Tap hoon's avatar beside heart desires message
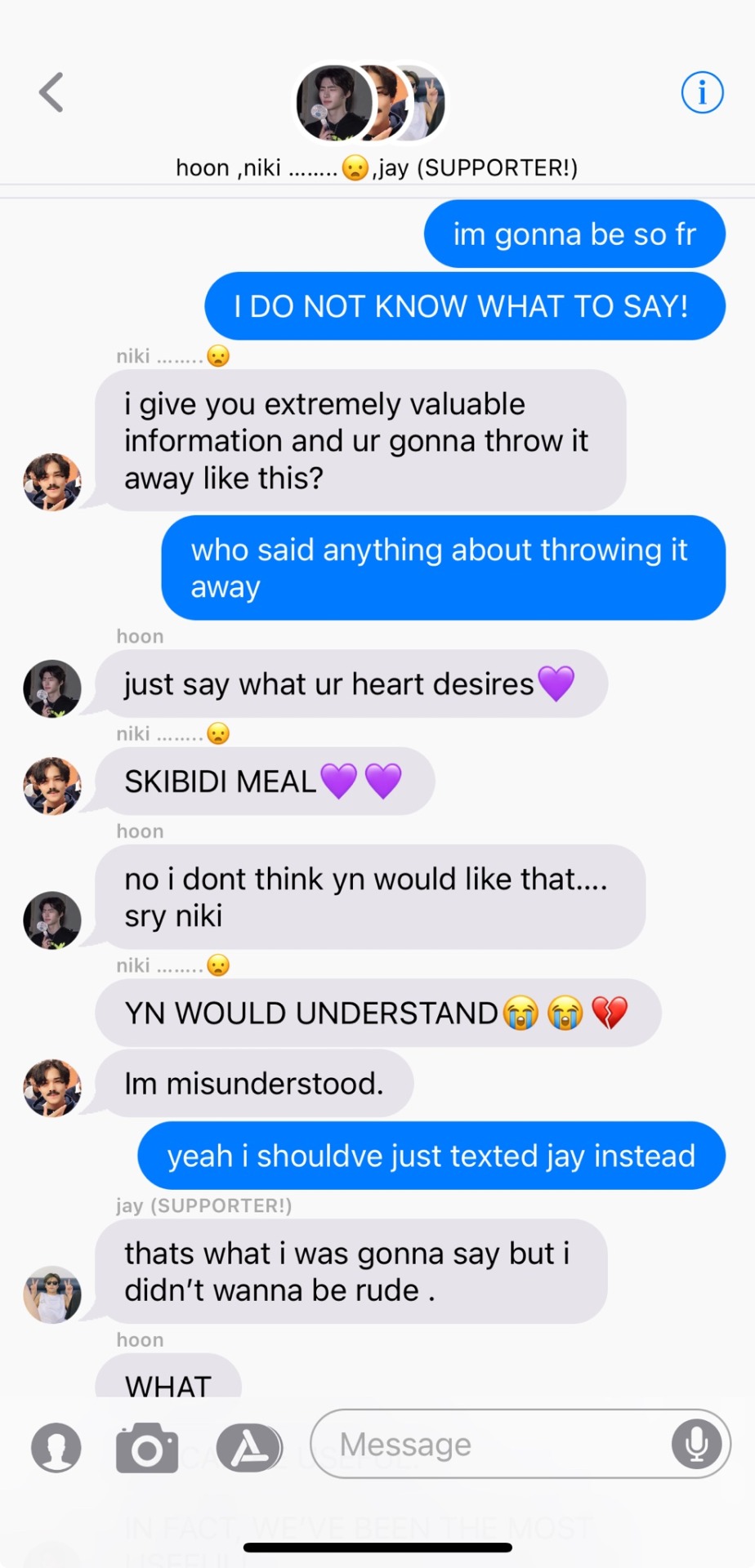 [x=52, y=688]
